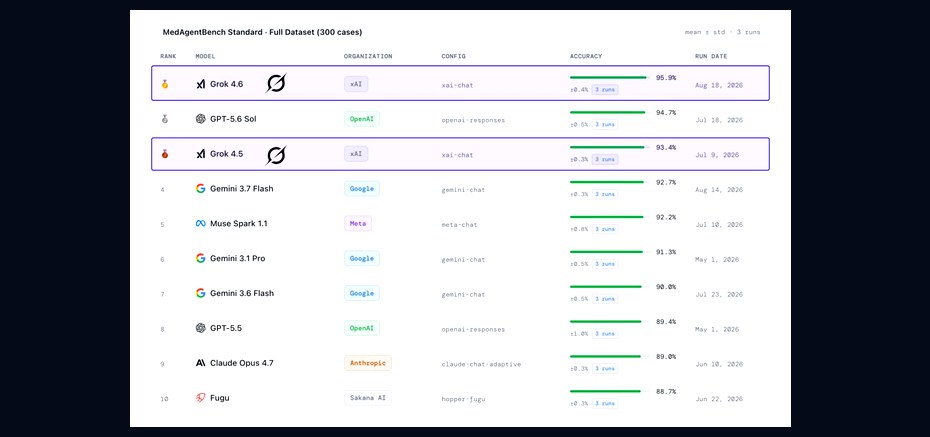The image size is (930, 437).
Task: Open the Gemini 3.1 Pro model row
Action: click(460, 259)
